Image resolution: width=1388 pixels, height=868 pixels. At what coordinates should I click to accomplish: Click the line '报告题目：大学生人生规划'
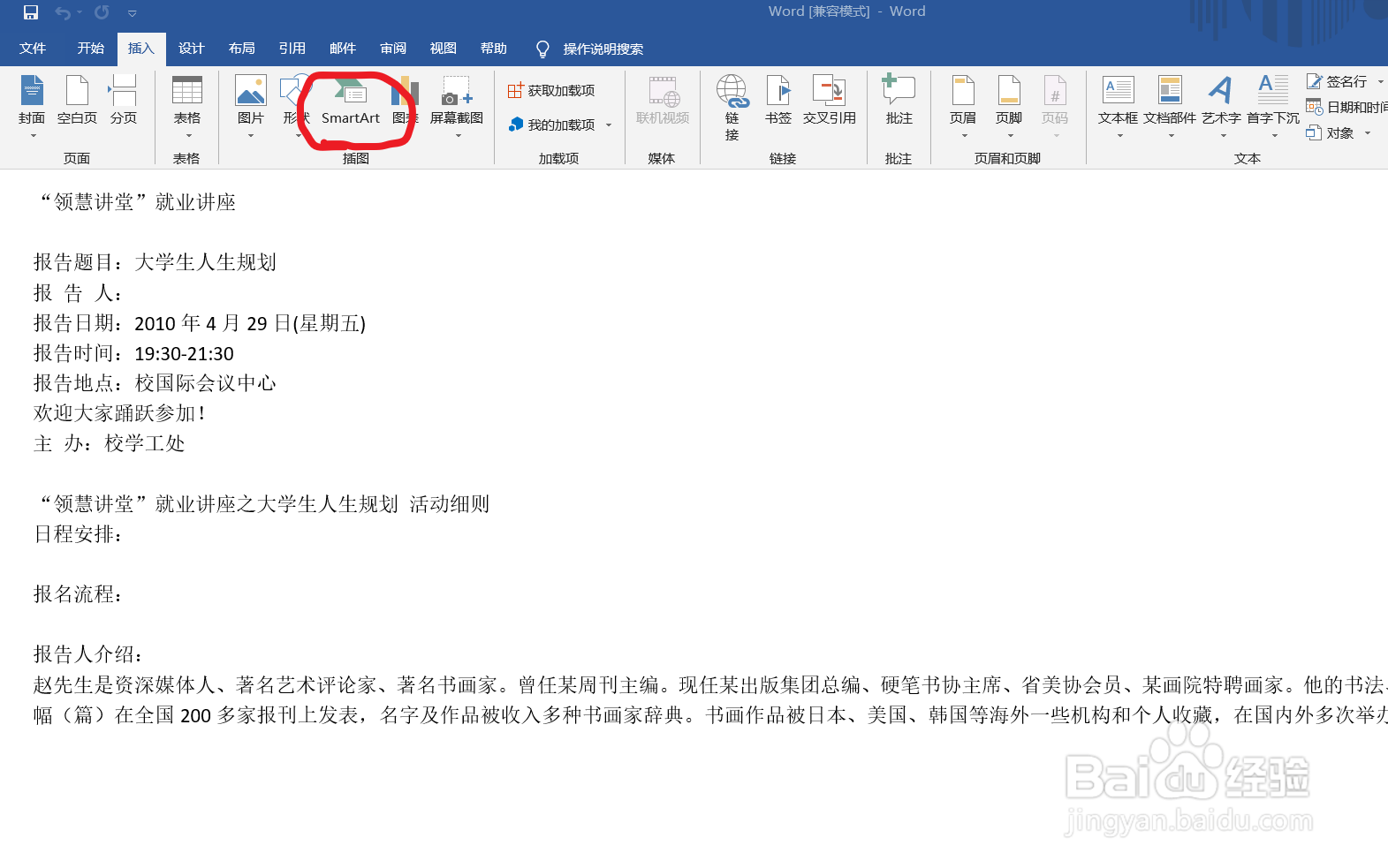155,262
